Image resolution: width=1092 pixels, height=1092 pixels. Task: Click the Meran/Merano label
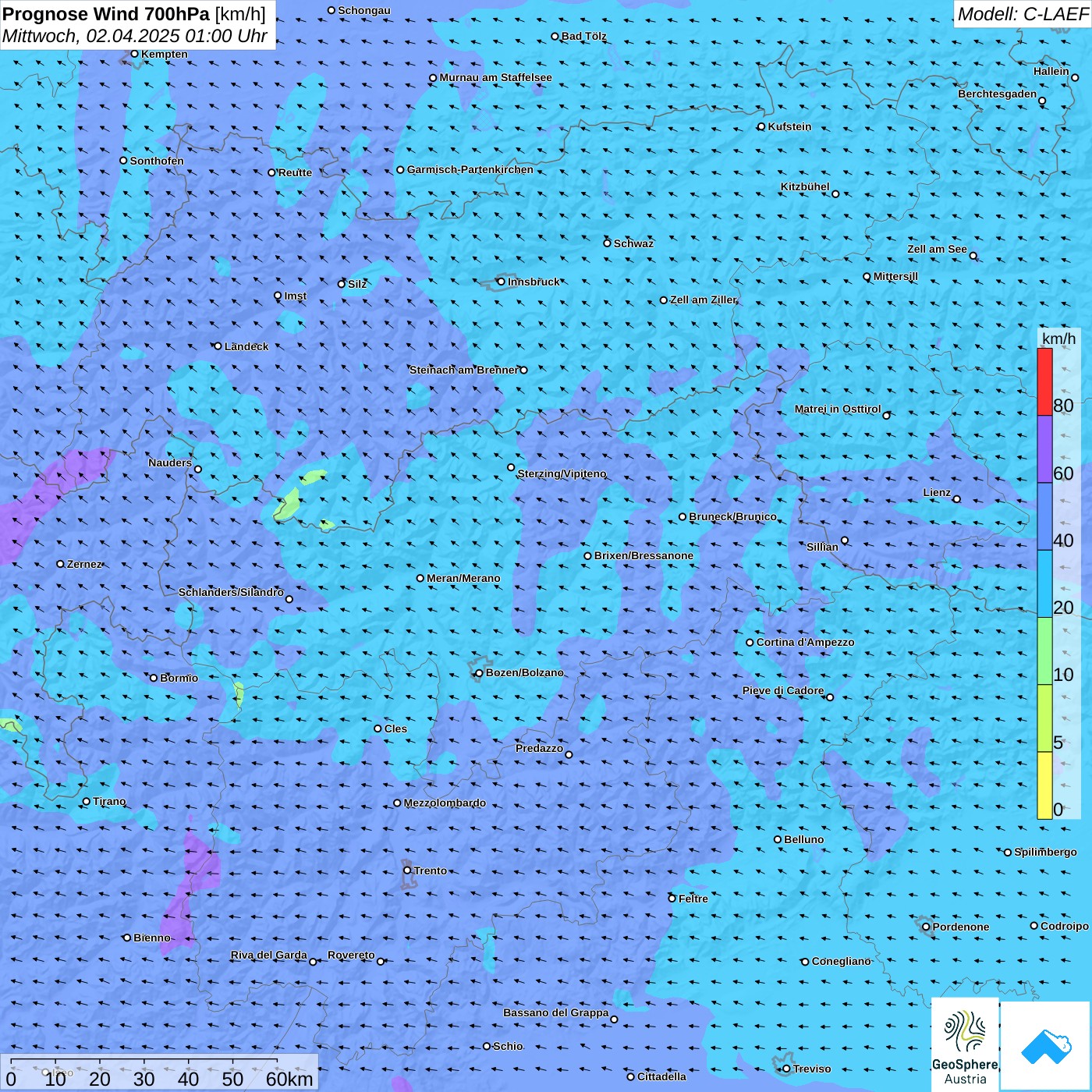click(463, 578)
